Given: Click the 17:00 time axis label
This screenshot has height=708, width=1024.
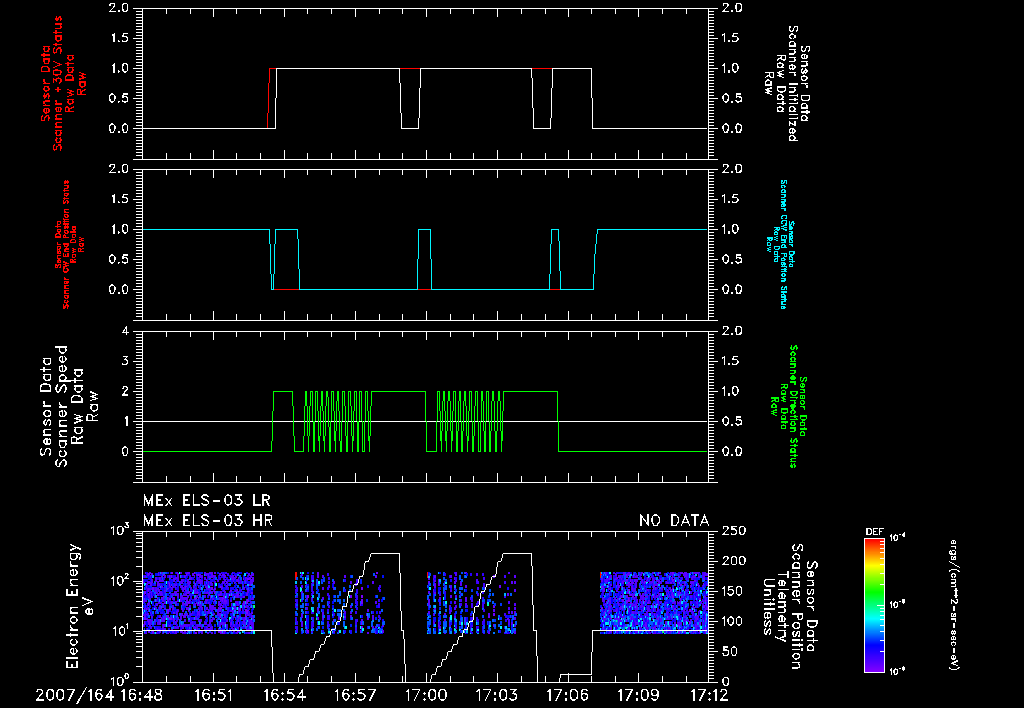Looking at the screenshot, I should click(x=426, y=695).
